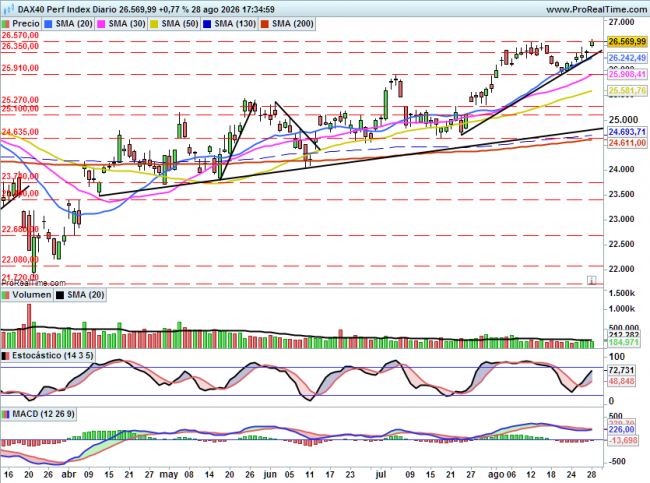
Task: Select the level label 24.635,00
Action: click(20, 132)
